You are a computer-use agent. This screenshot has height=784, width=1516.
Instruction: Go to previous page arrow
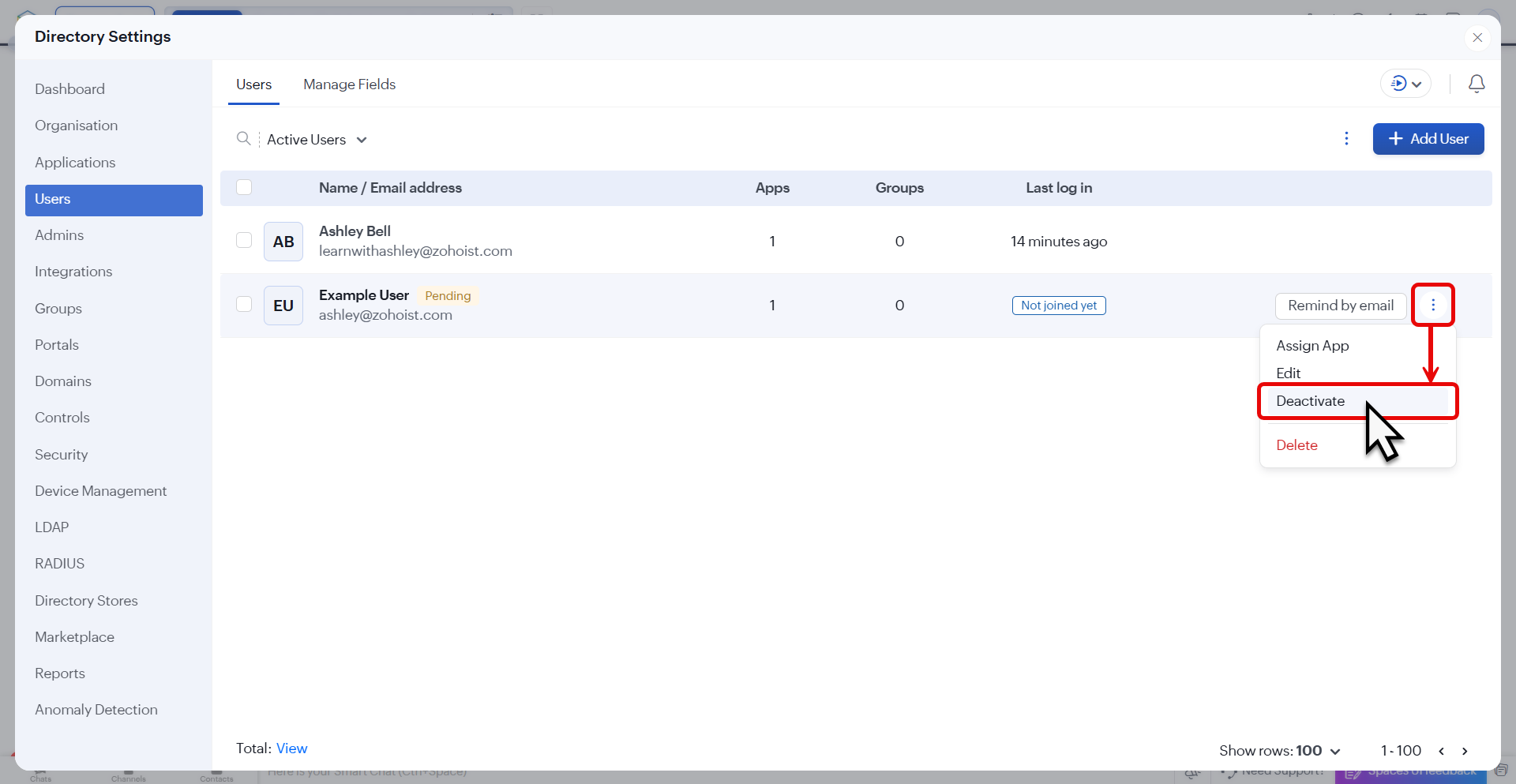coord(1441,751)
